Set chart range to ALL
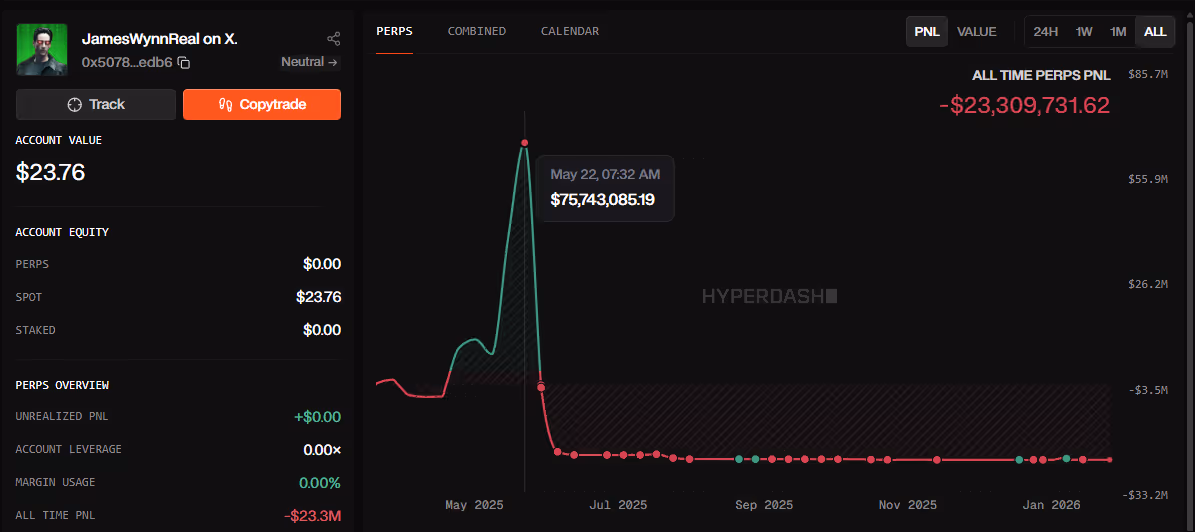Image resolution: width=1195 pixels, height=532 pixels. click(1155, 31)
